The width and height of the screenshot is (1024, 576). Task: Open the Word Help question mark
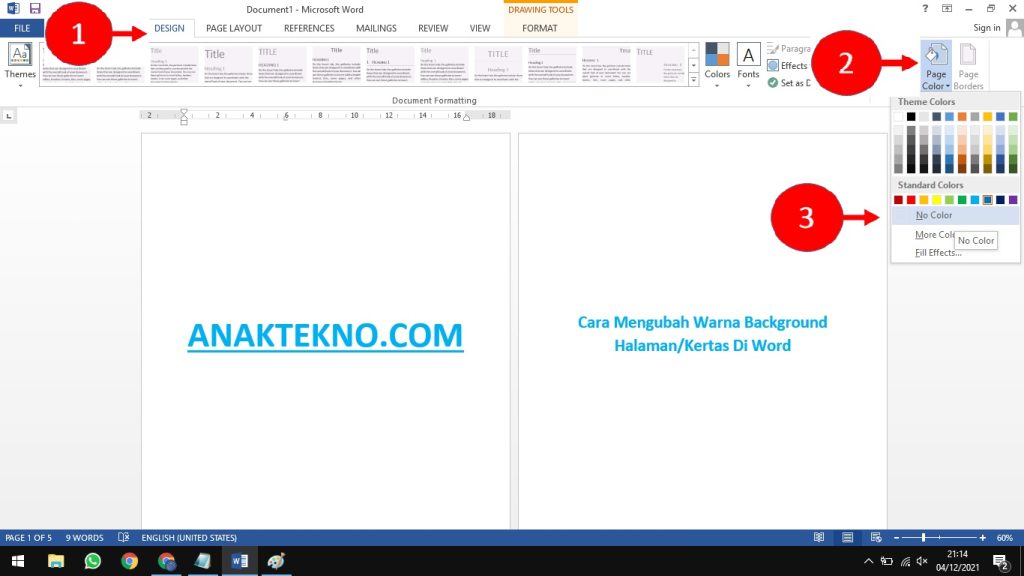925,8
